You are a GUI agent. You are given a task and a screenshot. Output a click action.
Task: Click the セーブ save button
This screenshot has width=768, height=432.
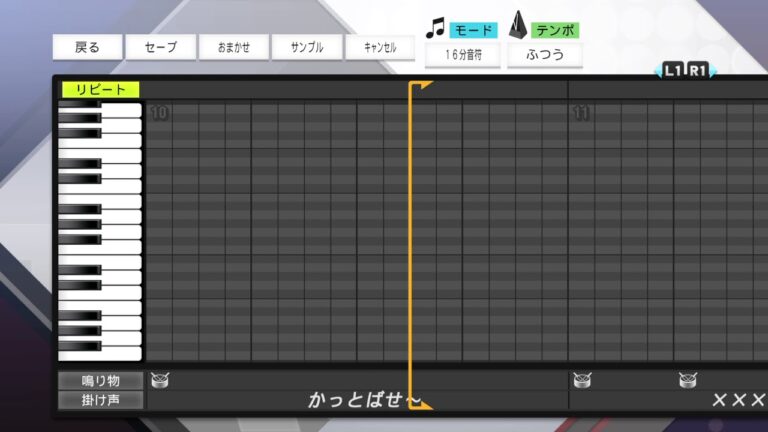[x=161, y=47]
